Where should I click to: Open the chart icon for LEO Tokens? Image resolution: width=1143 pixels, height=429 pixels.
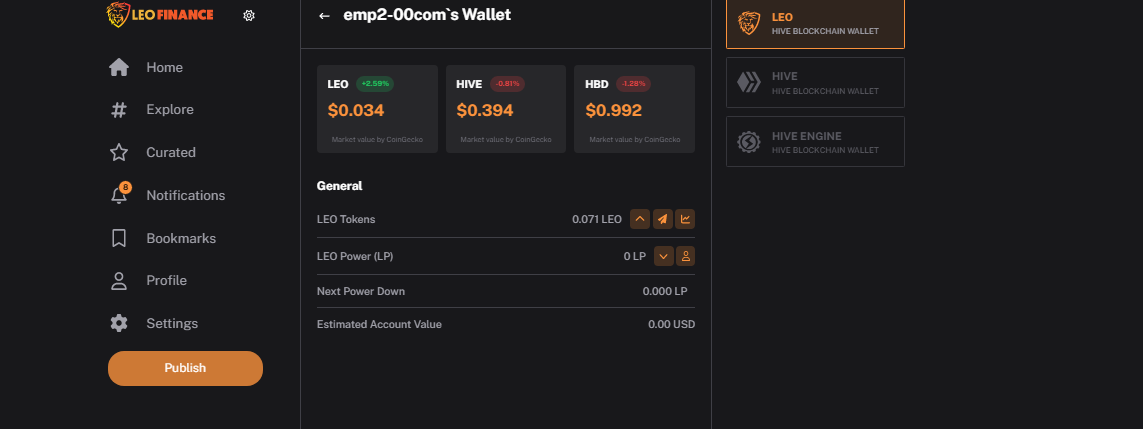[685, 219]
